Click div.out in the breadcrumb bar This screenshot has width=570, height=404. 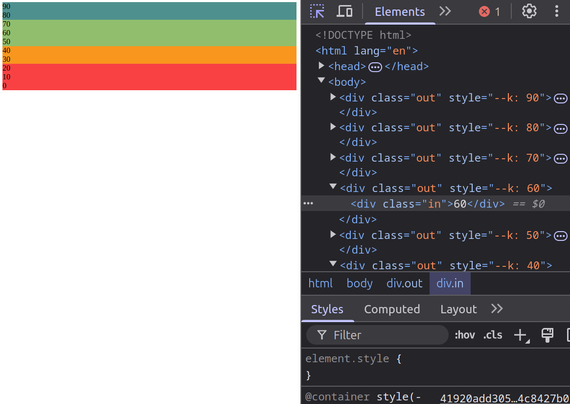pyautogui.click(x=404, y=283)
